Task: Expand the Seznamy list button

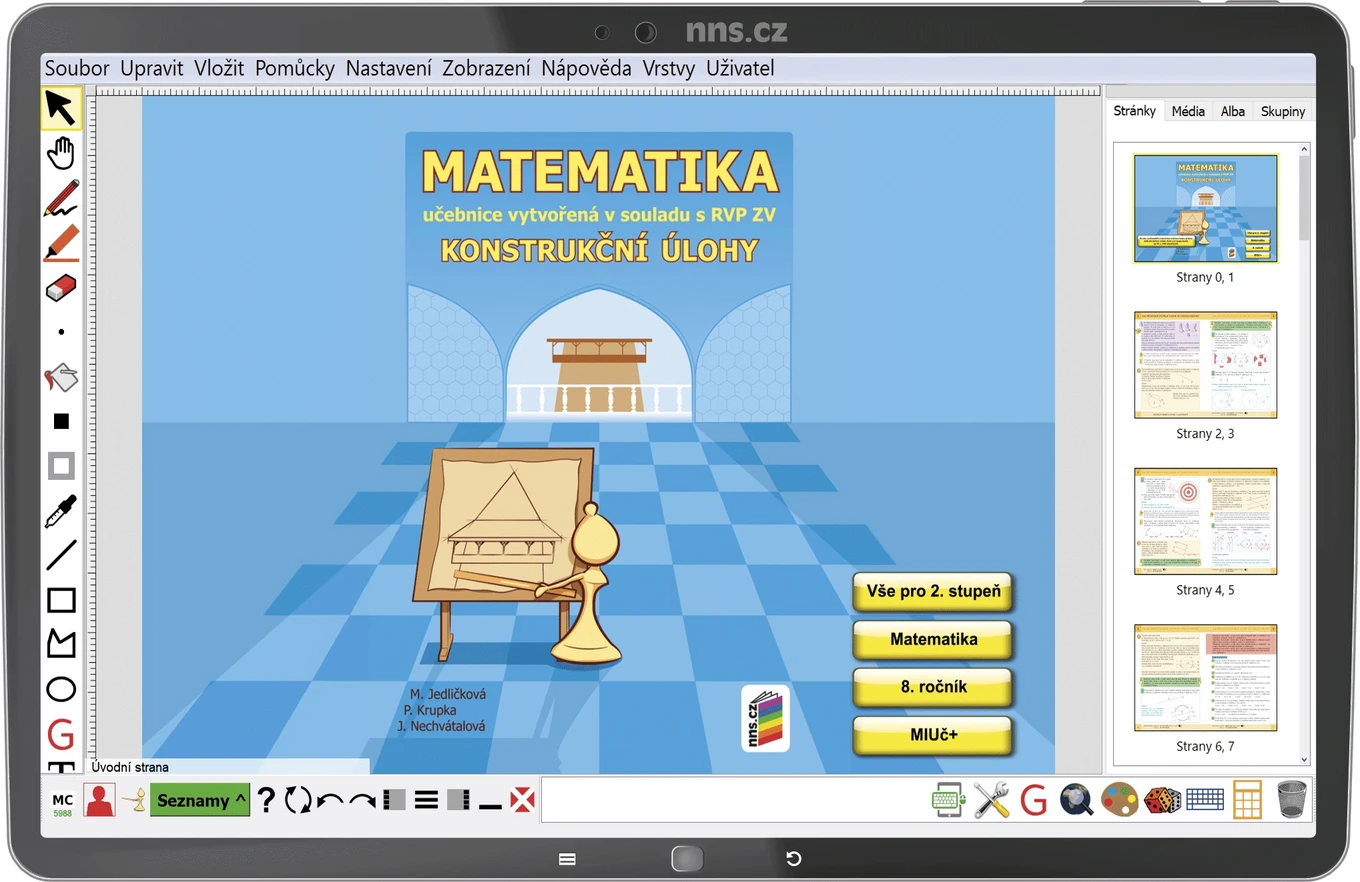Action: point(200,800)
